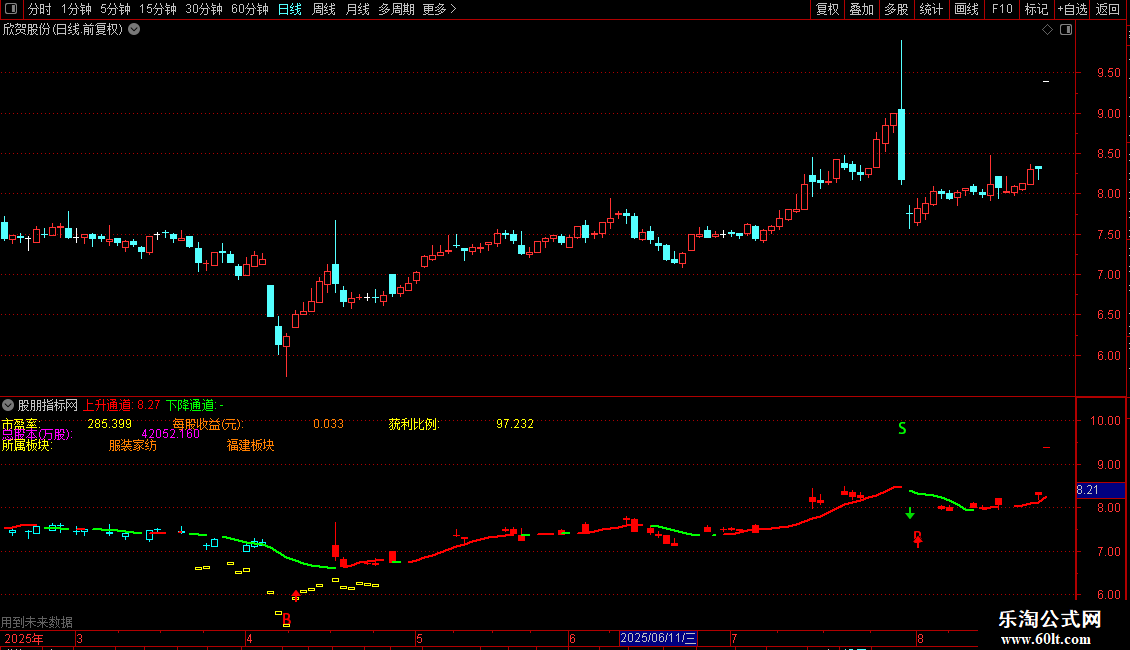Screen dimensions: 1130x650
Task: Select the 5分钟 period tab
Action: pyautogui.click(x=115, y=9)
